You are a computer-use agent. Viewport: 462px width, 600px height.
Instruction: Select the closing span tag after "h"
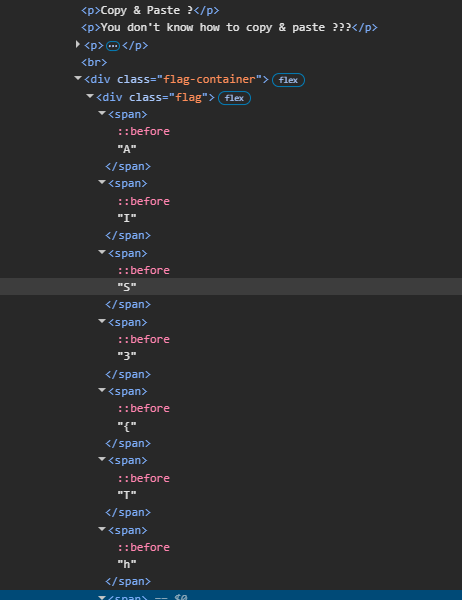[x=128, y=581]
